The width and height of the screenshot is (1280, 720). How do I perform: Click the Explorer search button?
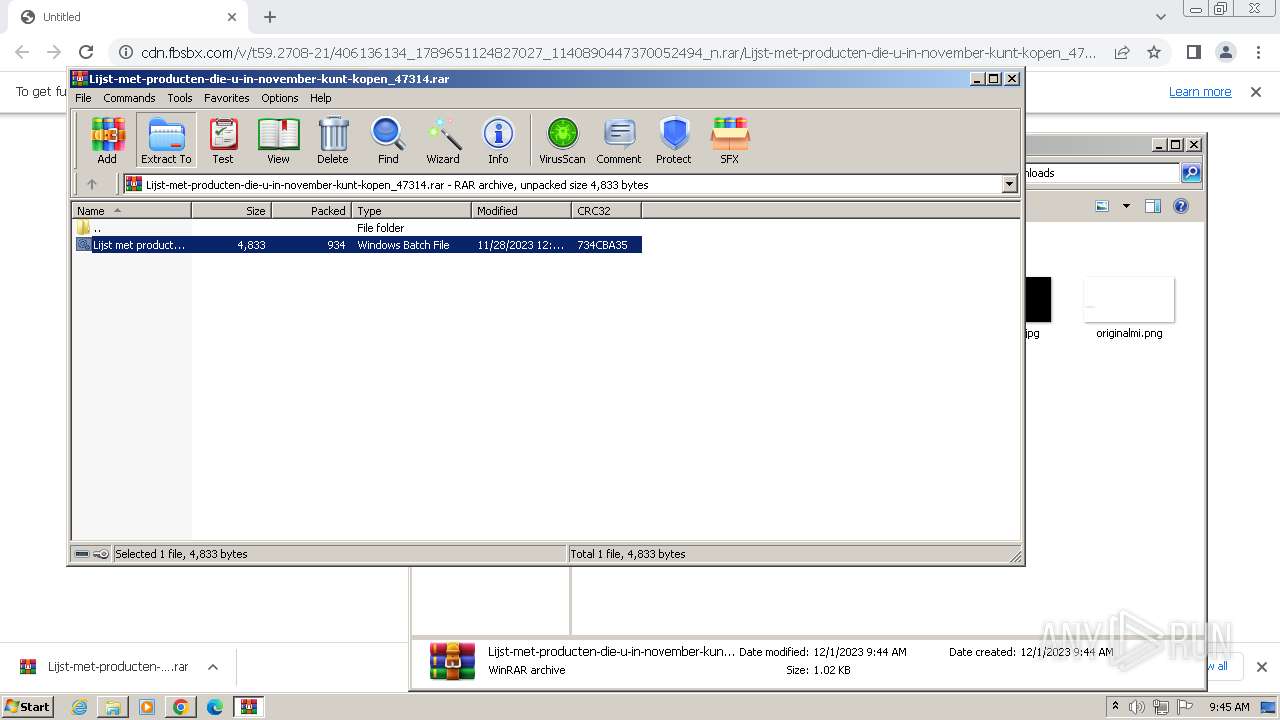click(1191, 173)
